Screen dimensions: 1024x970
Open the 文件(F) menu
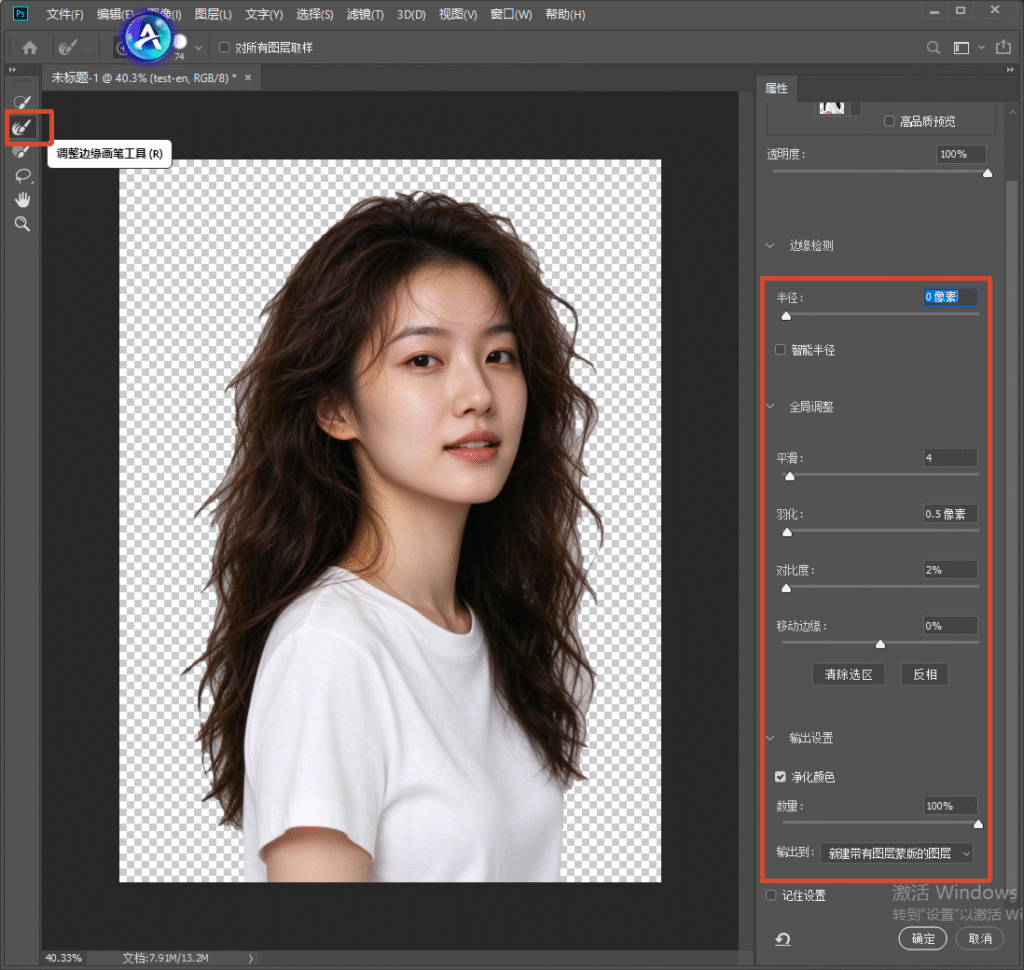click(x=65, y=14)
